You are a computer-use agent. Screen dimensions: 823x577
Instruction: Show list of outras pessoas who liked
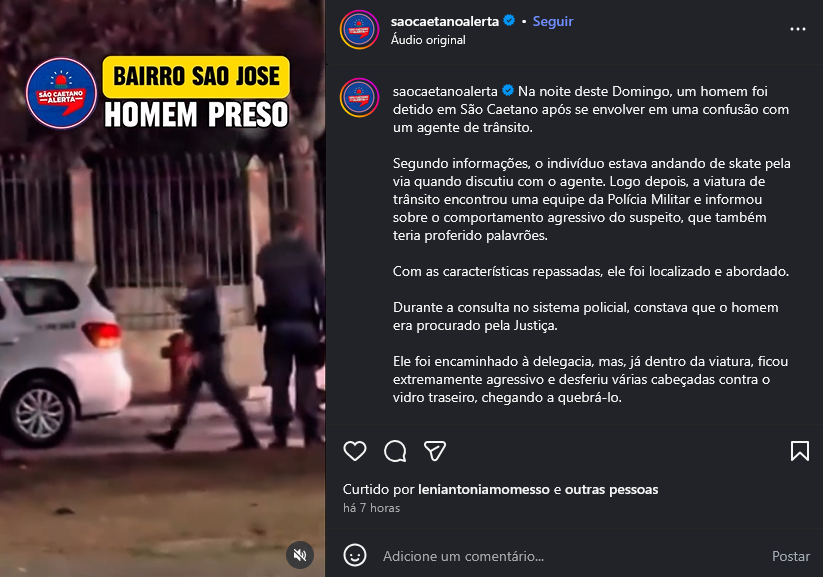point(611,489)
